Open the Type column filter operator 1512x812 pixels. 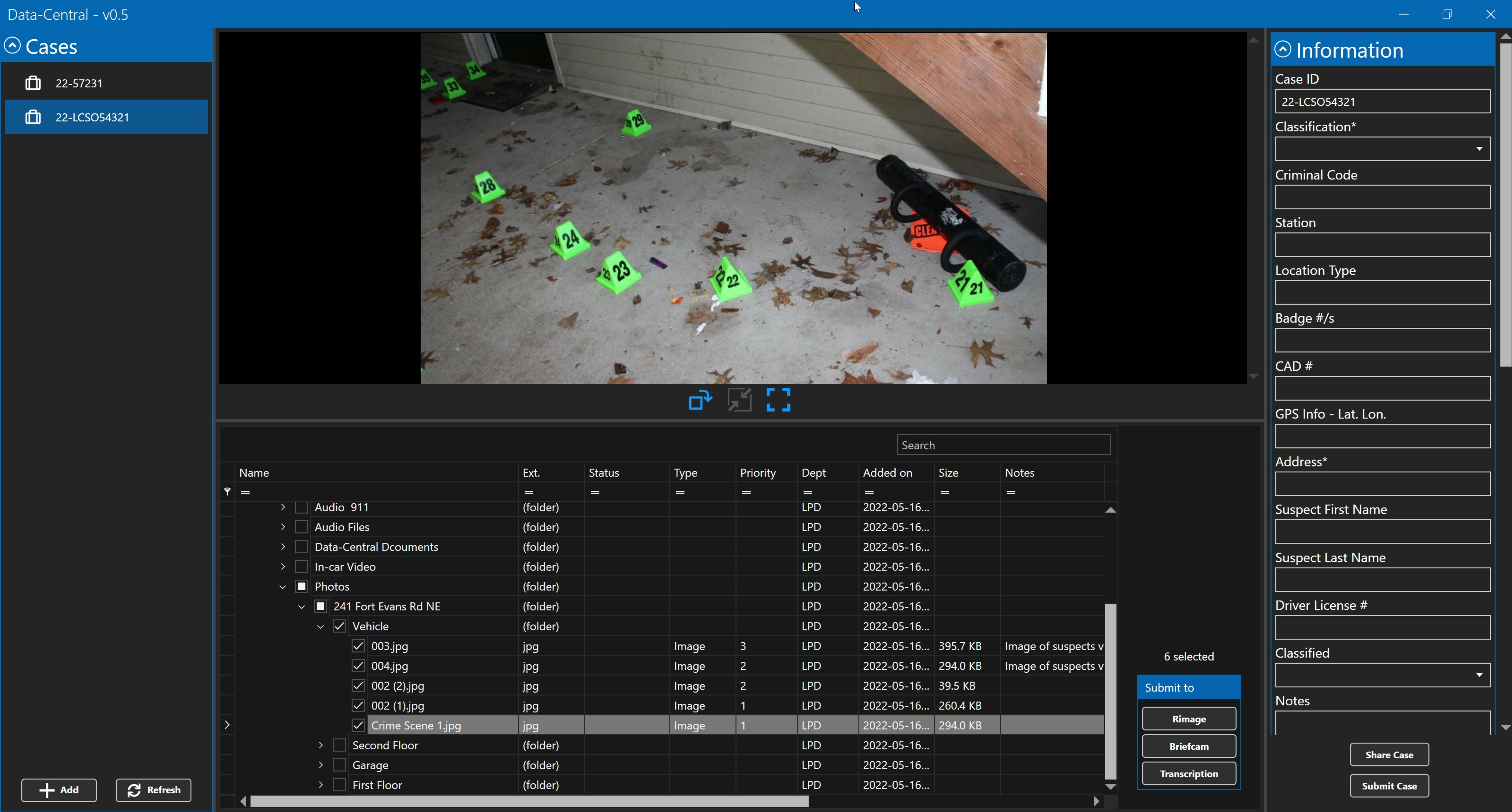tap(680, 492)
